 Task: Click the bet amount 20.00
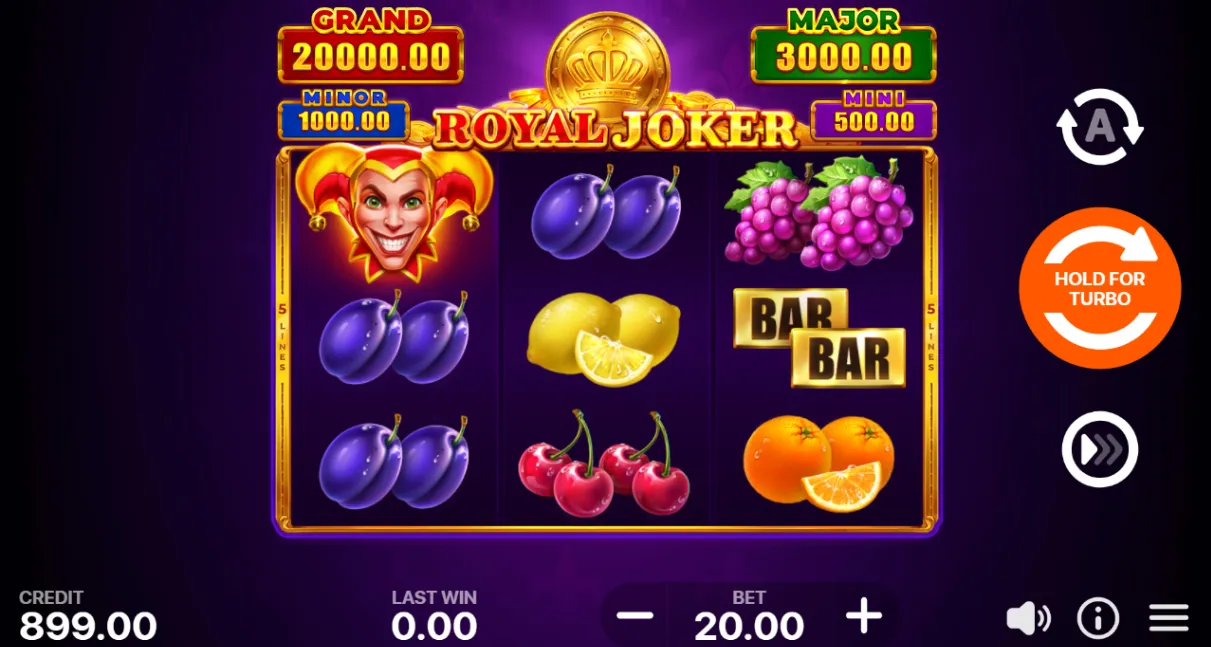click(x=749, y=626)
